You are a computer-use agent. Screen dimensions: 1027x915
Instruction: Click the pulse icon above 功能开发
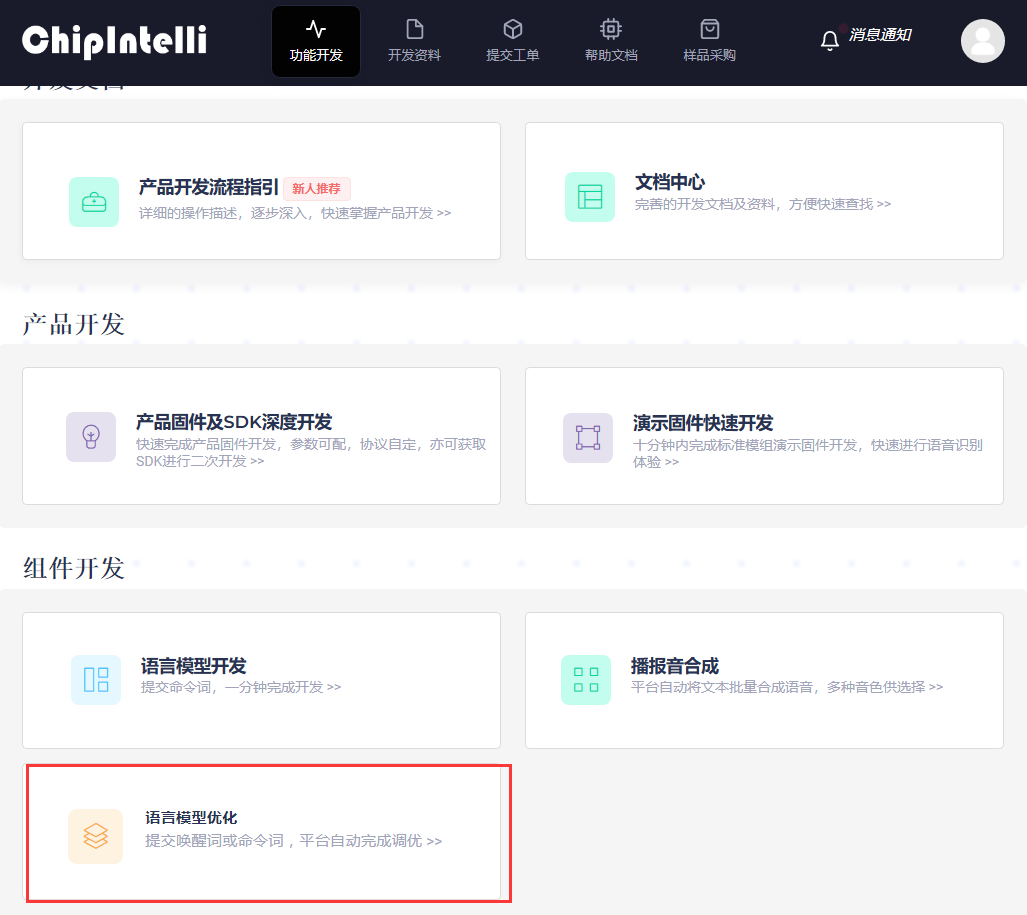(316, 29)
